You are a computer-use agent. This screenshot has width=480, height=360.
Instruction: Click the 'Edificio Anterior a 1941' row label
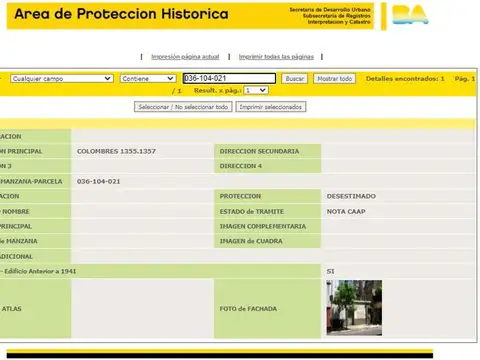tap(40, 271)
